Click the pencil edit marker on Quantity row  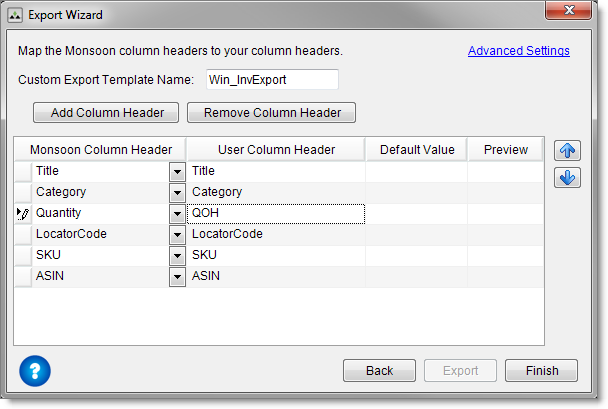click(22, 213)
